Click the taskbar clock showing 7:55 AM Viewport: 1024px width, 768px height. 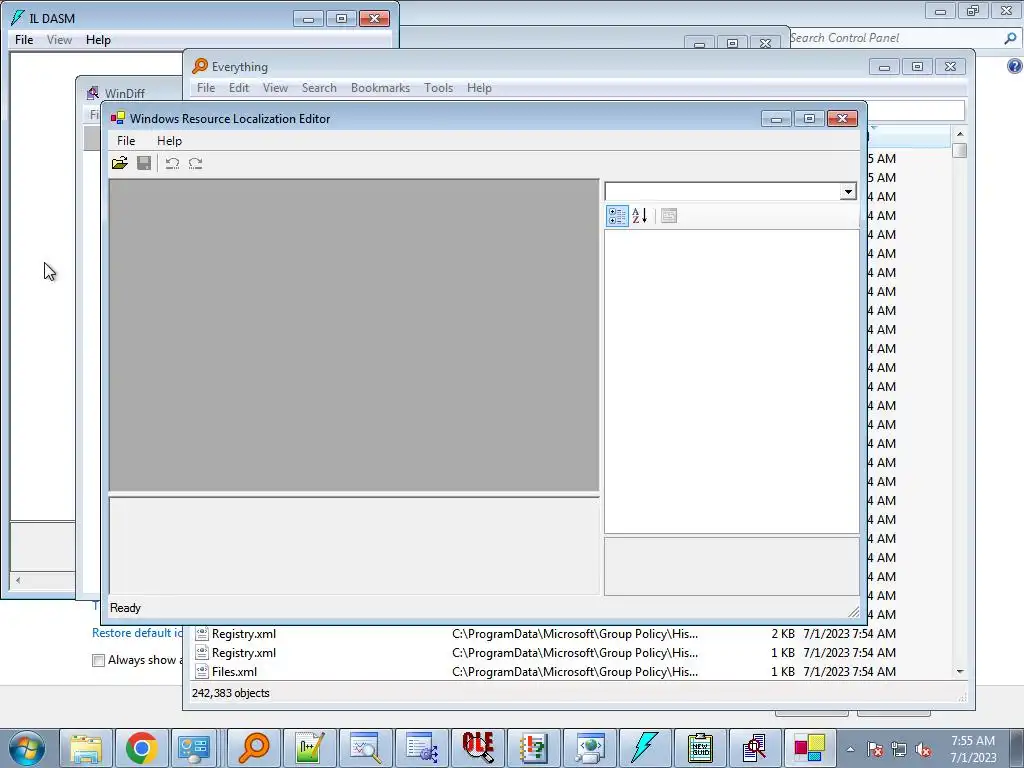[973, 749]
